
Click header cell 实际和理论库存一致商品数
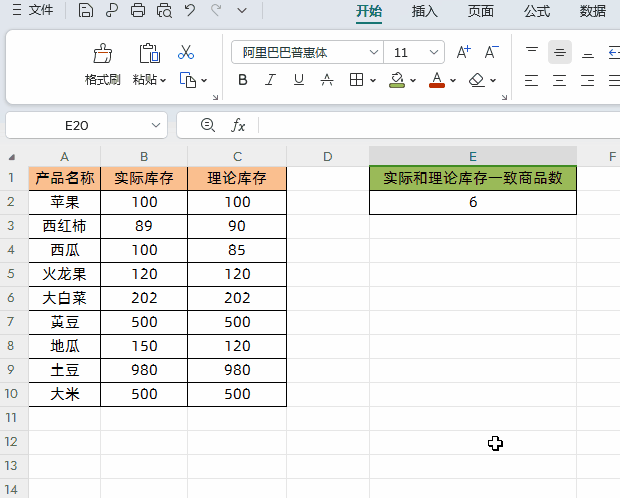(473, 178)
